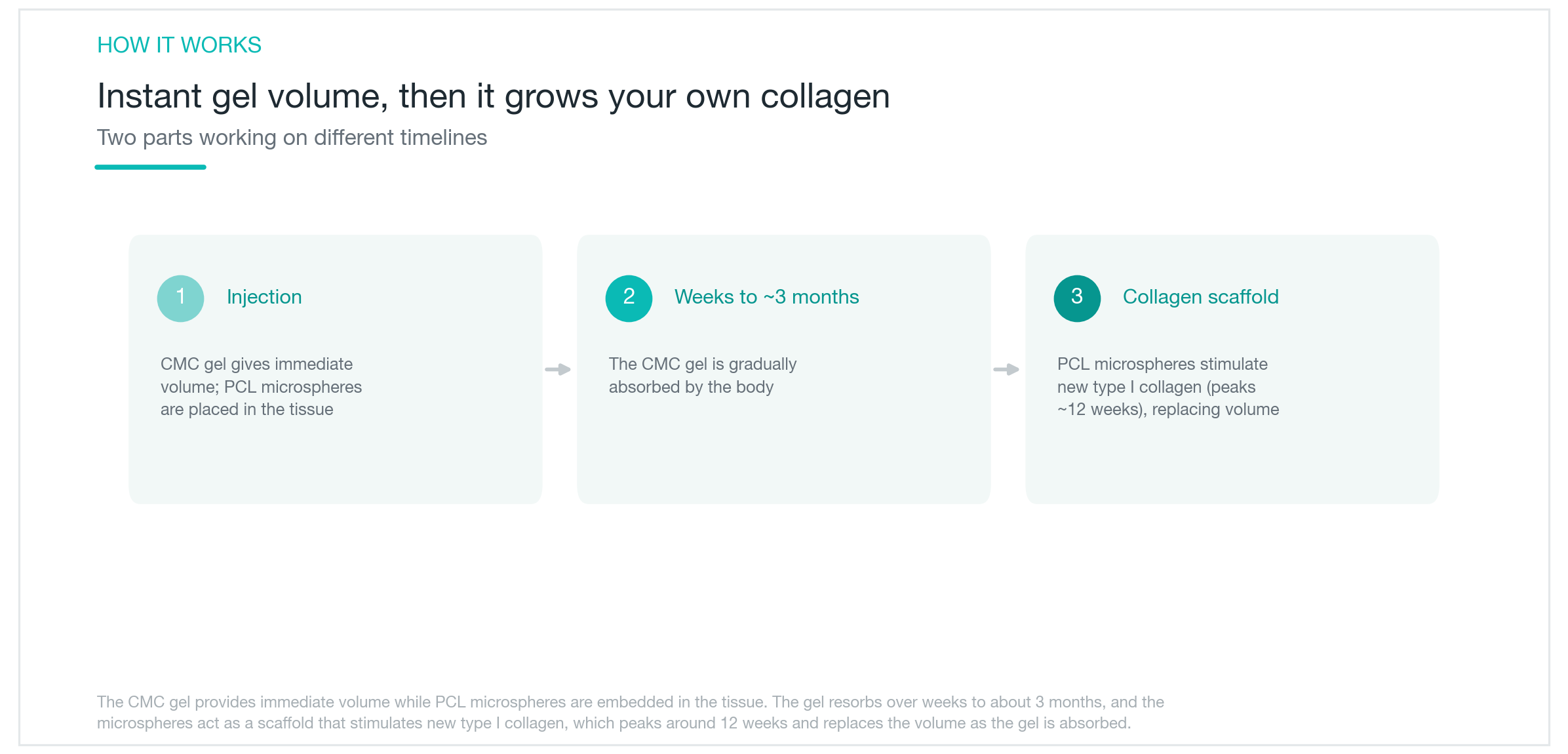Image resolution: width=1568 pixels, height=754 pixels.
Task: Click the 'CMC gel is gradually absorbed' text
Action: 702,376
